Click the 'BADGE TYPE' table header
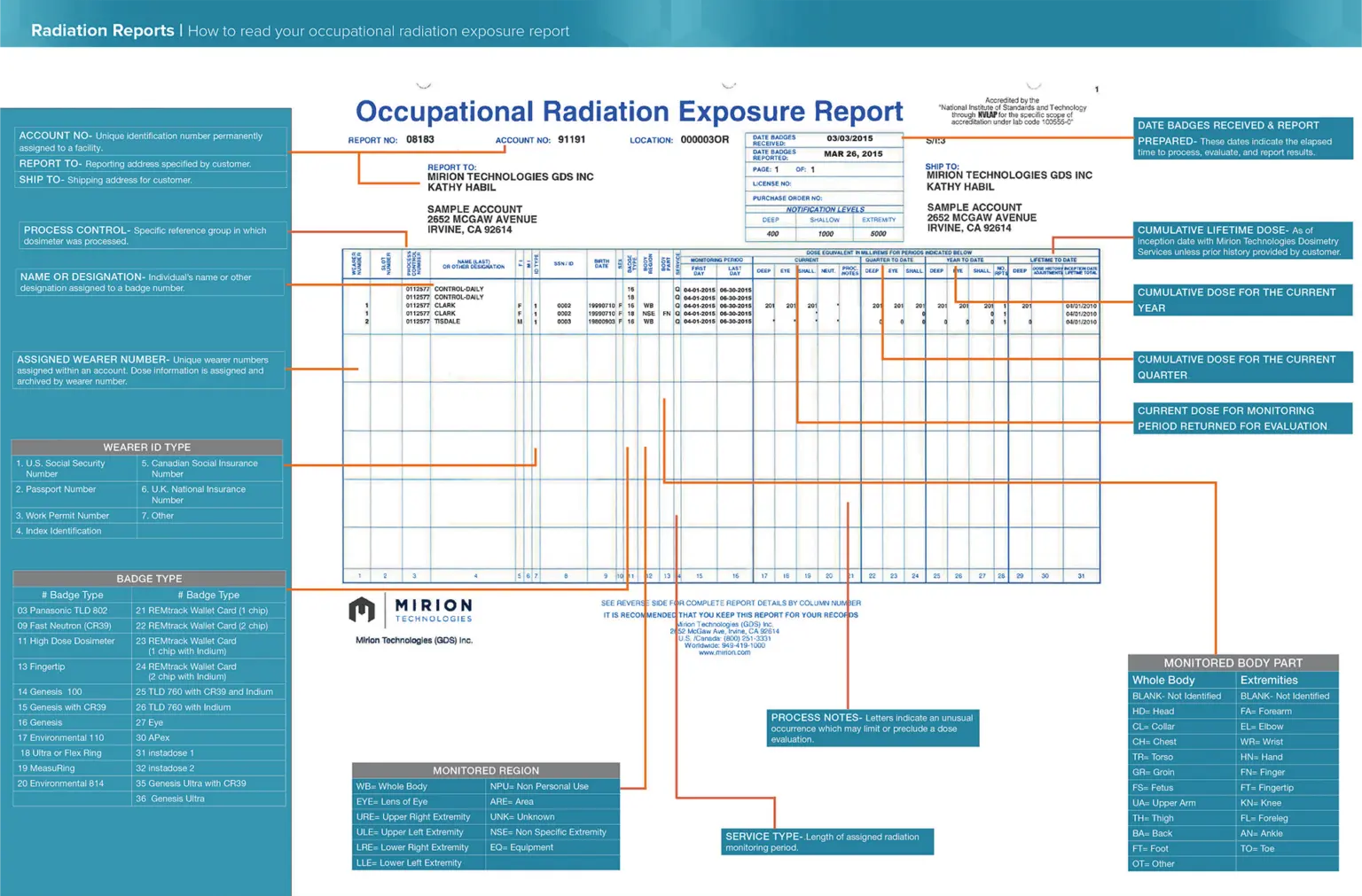Viewport: 1362px width, 896px height. click(x=149, y=579)
